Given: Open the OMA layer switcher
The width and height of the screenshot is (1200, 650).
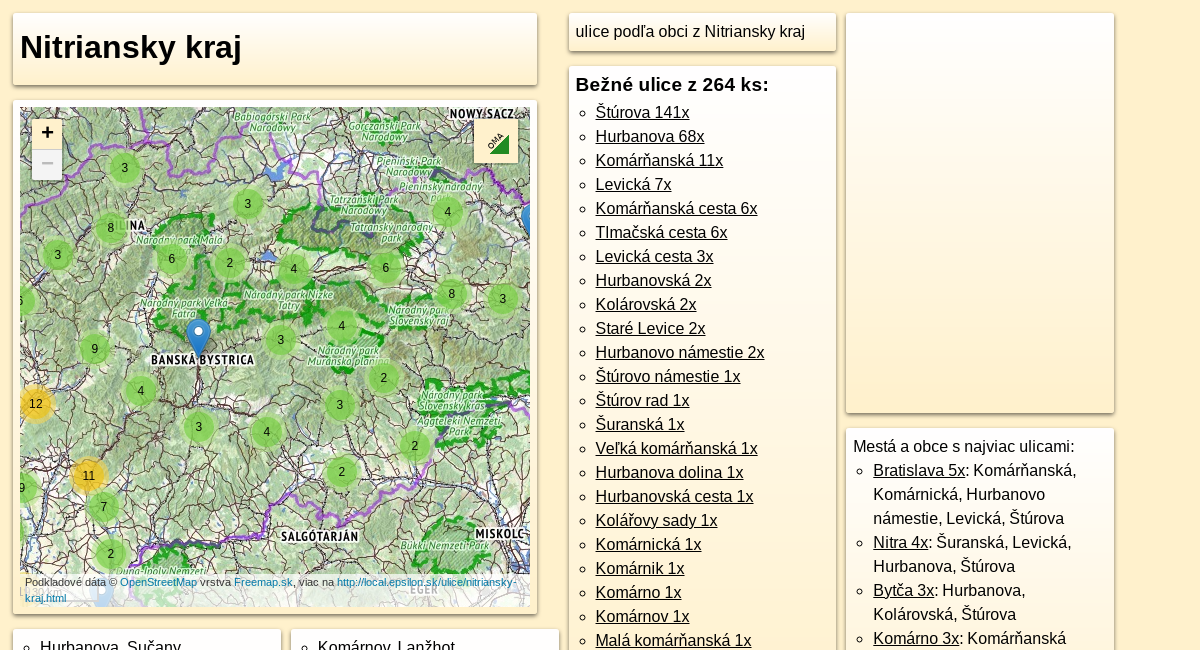Looking at the screenshot, I should 495,142.
